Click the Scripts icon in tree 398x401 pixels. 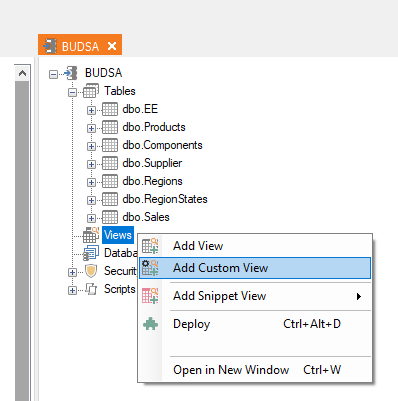91,289
